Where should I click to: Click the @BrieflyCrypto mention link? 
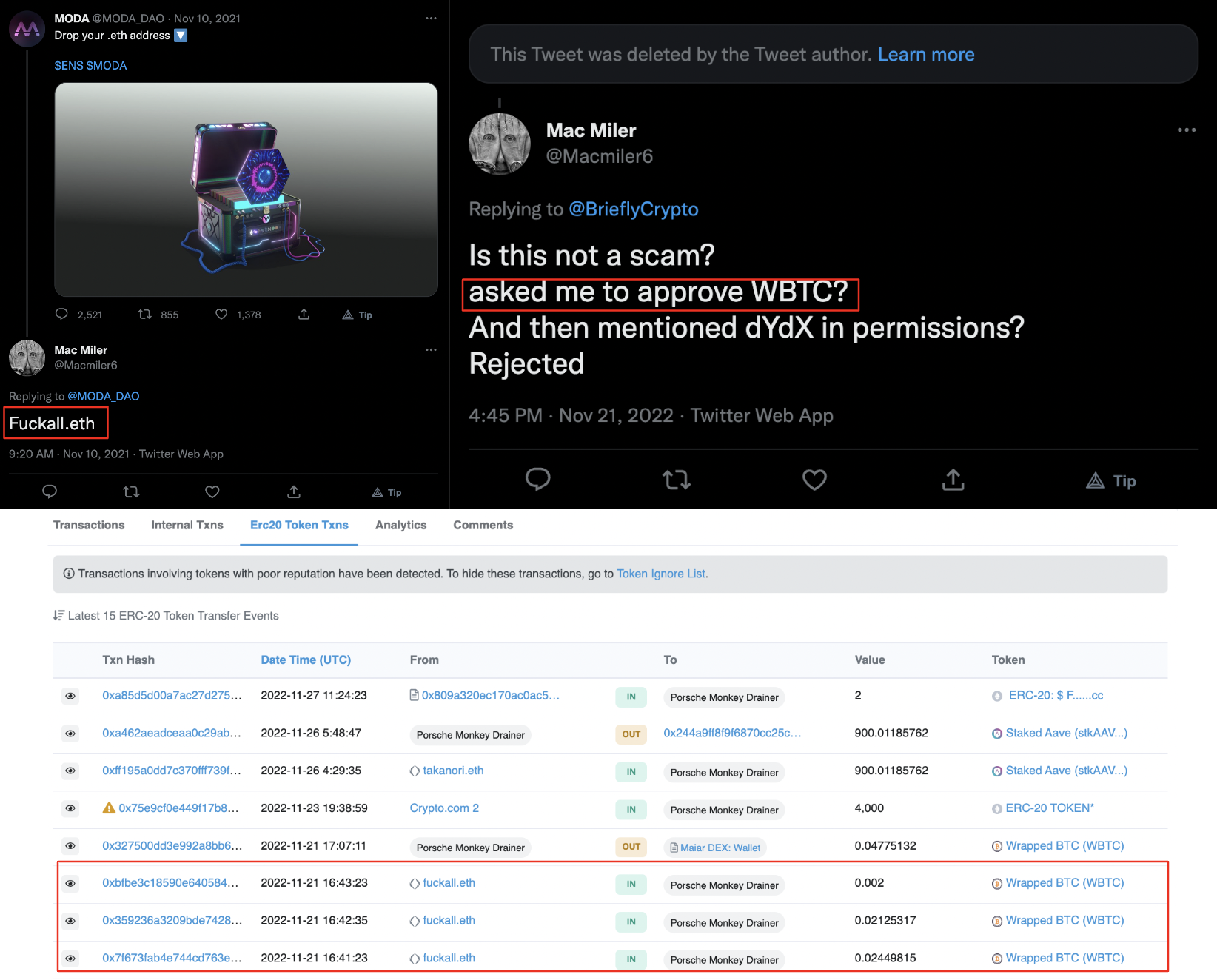coord(634,209)
